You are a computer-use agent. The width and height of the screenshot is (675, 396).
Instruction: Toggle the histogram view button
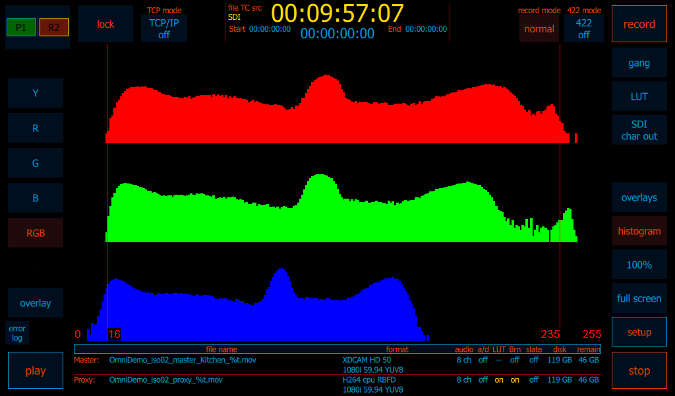(639, 231)
